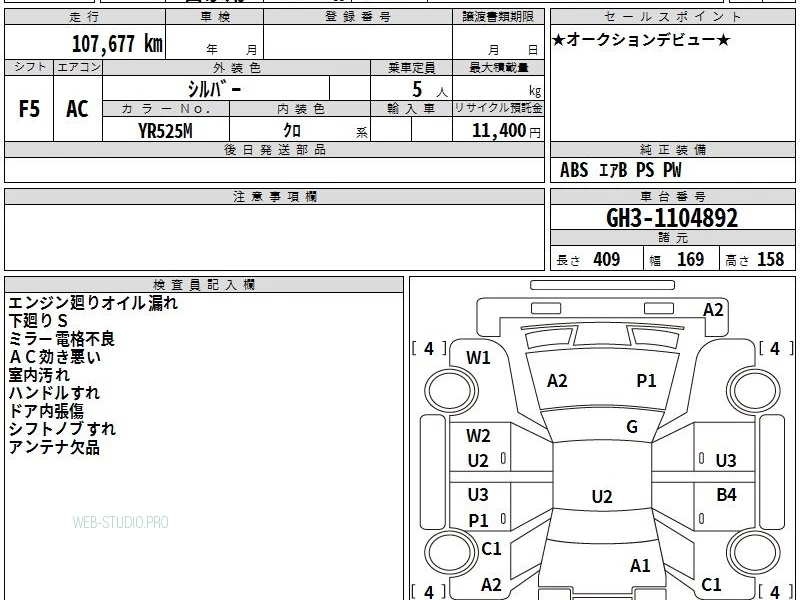Click the empty 注意事項欄 notes field

(x=274, y=237)
